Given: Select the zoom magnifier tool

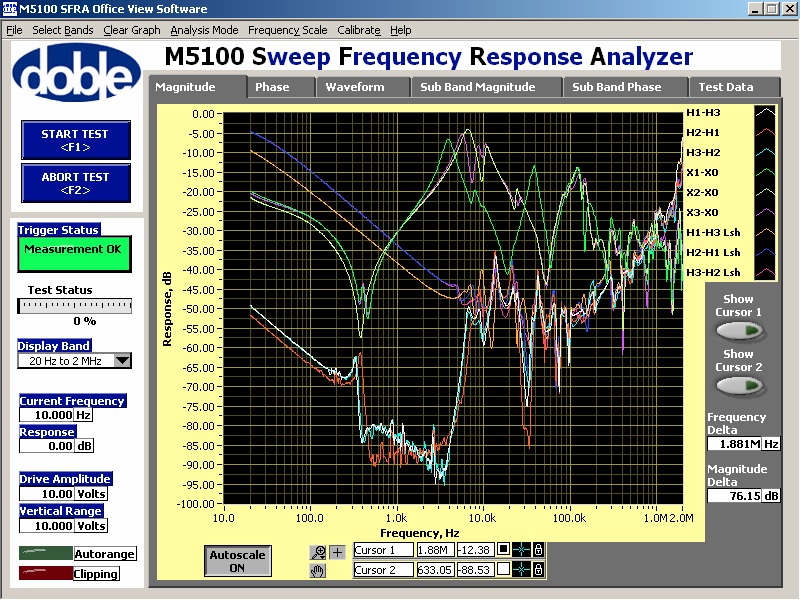Looking at the screenshot, I should point(318,552).
